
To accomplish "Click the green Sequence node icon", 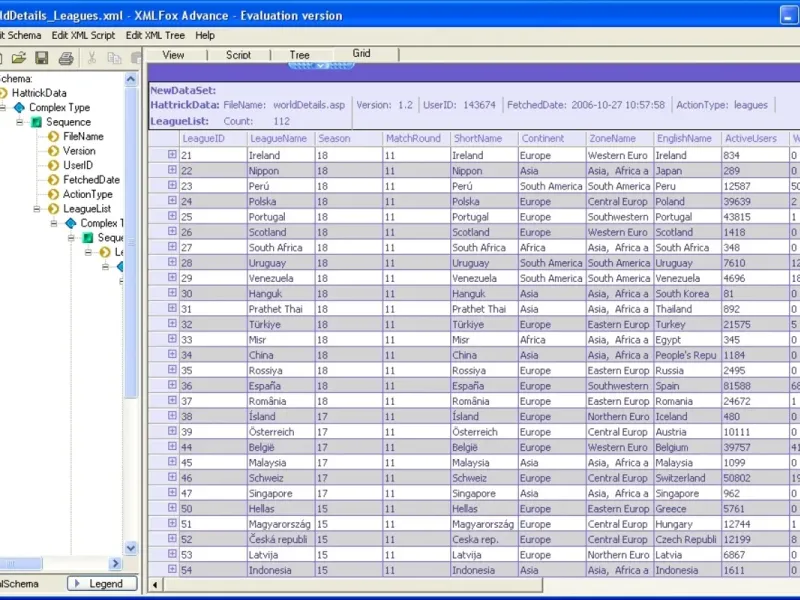I will point(36,122).
